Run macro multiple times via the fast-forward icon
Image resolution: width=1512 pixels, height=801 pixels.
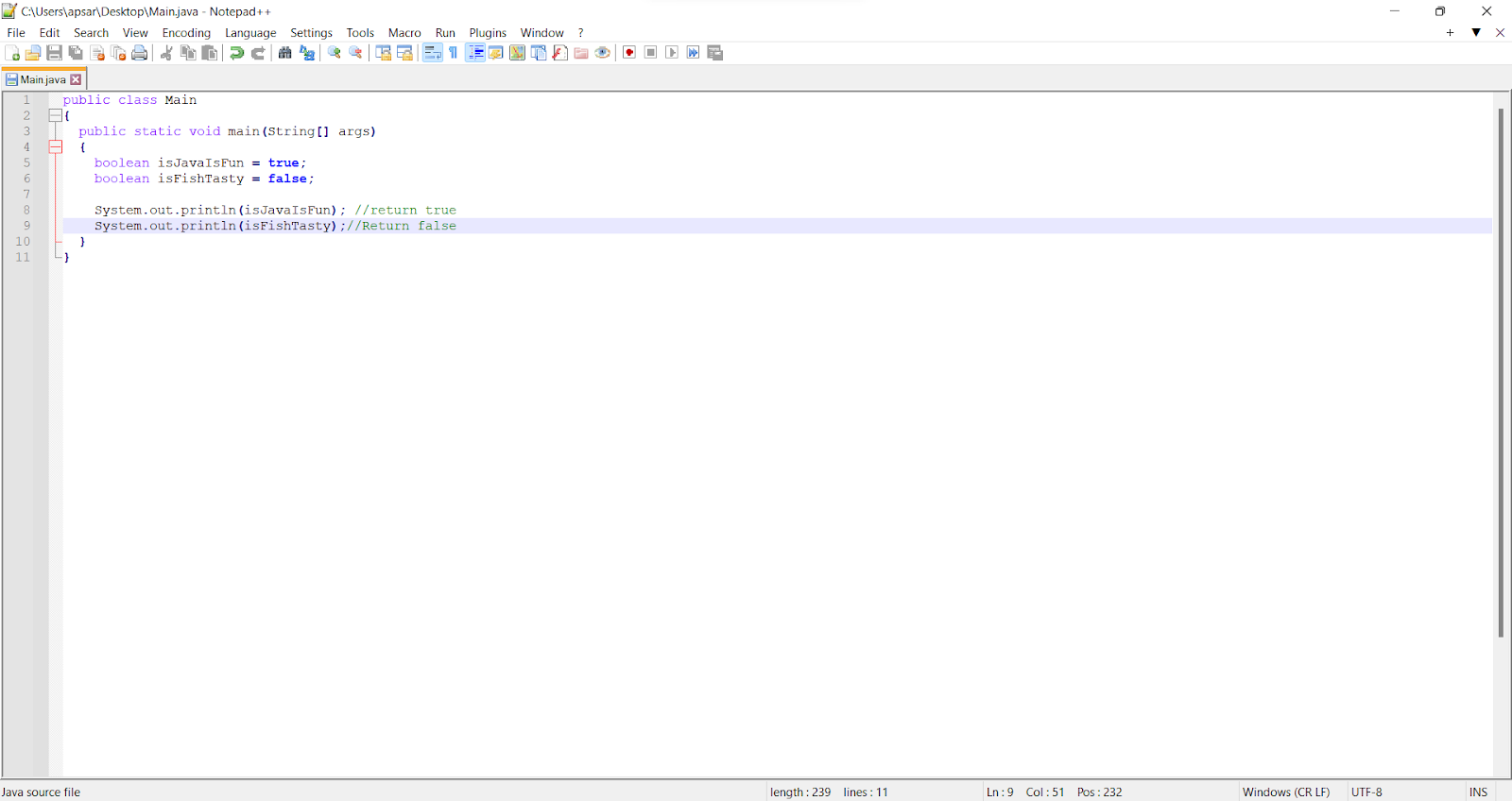693,53
